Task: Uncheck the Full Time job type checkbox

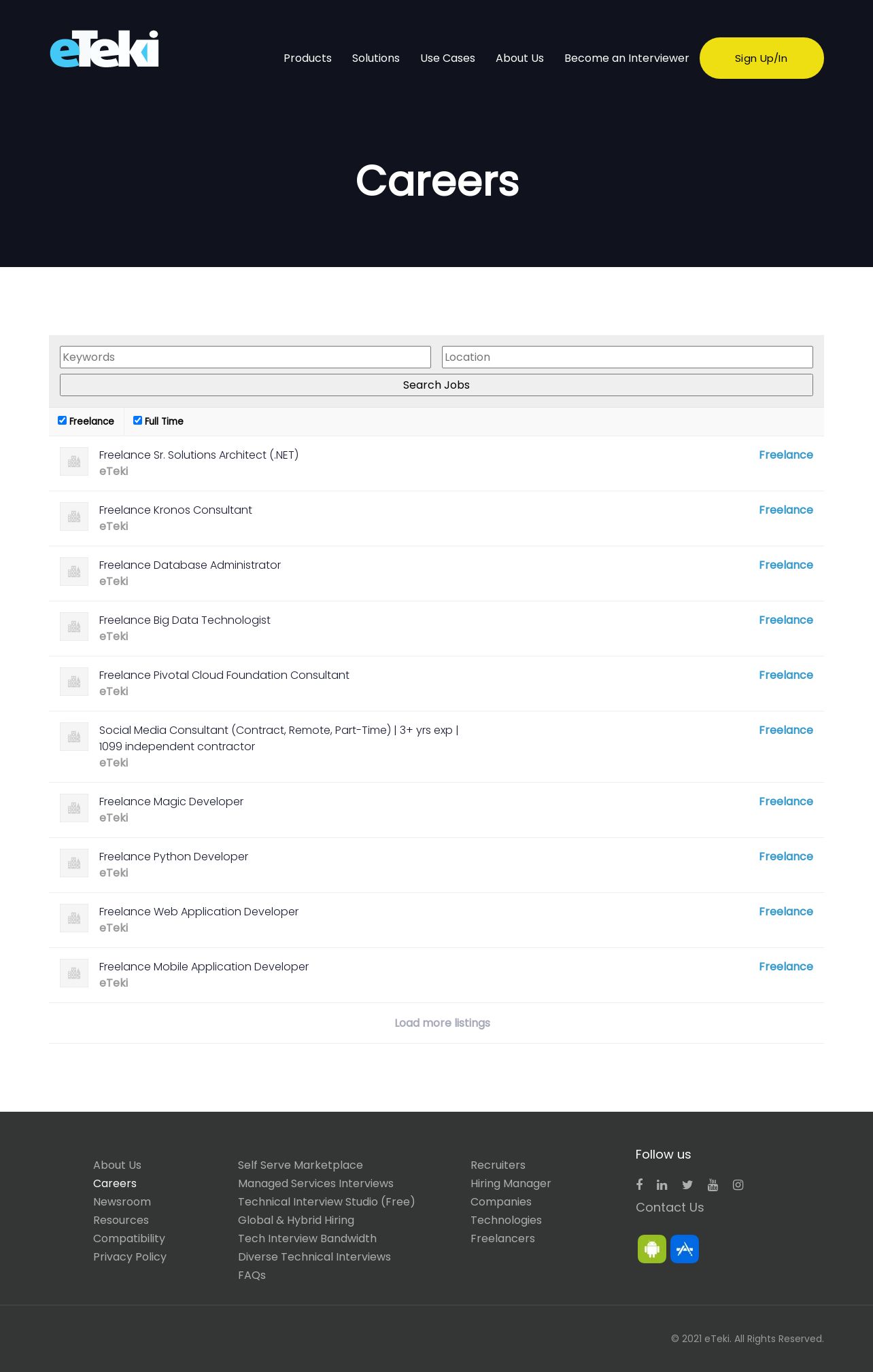Action: pos(137,421)
